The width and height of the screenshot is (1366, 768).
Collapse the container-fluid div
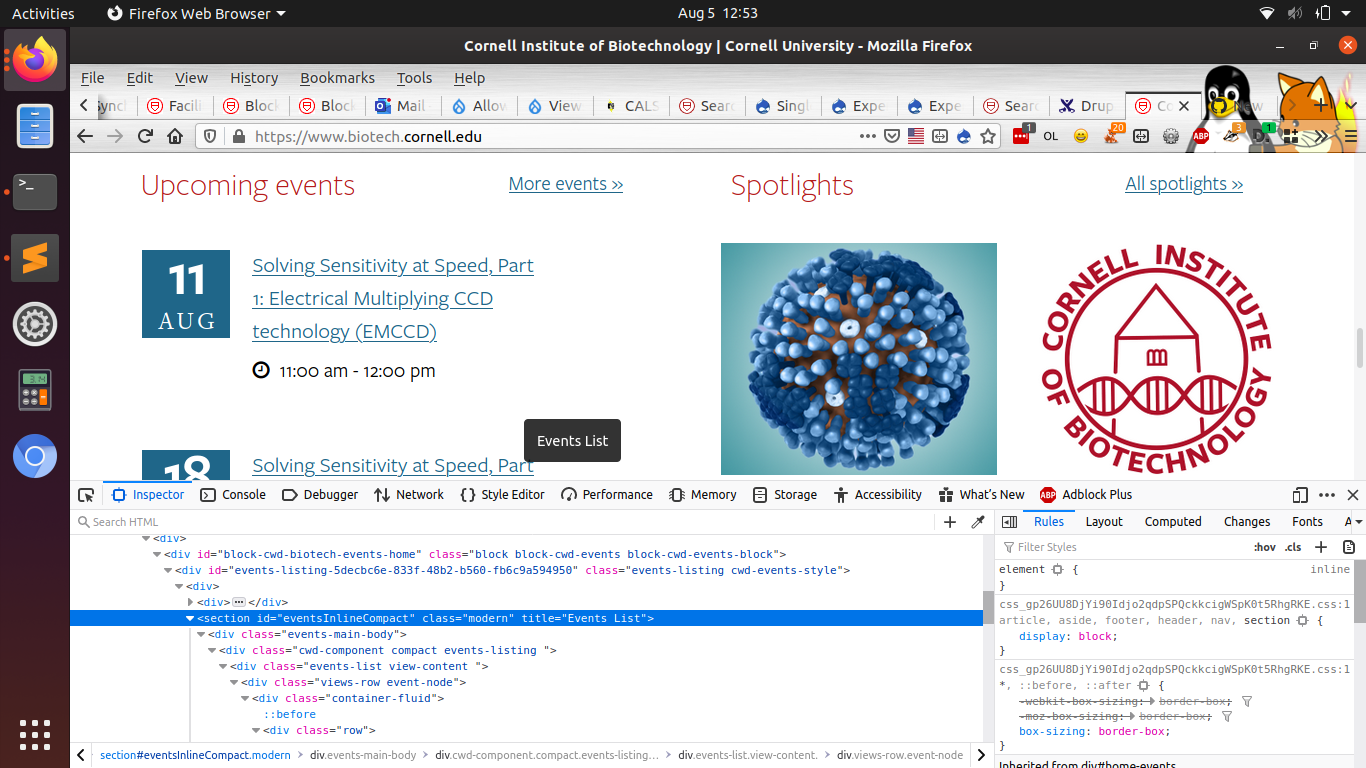tap(245, 698)
